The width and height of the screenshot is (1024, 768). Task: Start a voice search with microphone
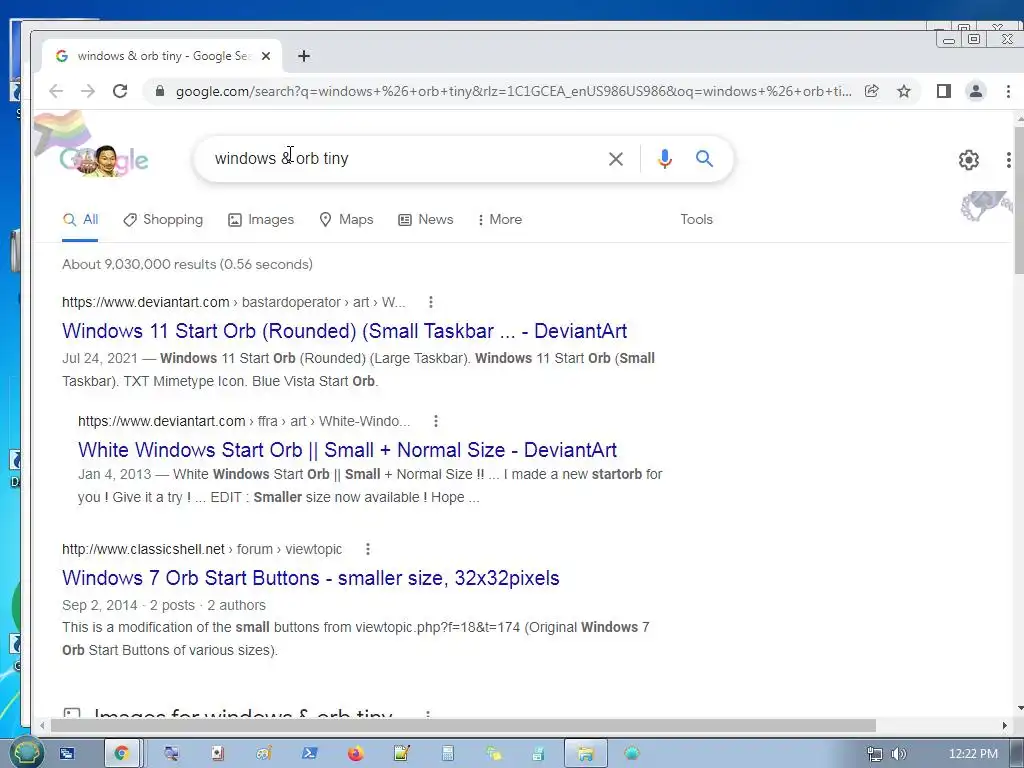pos(665,159)
